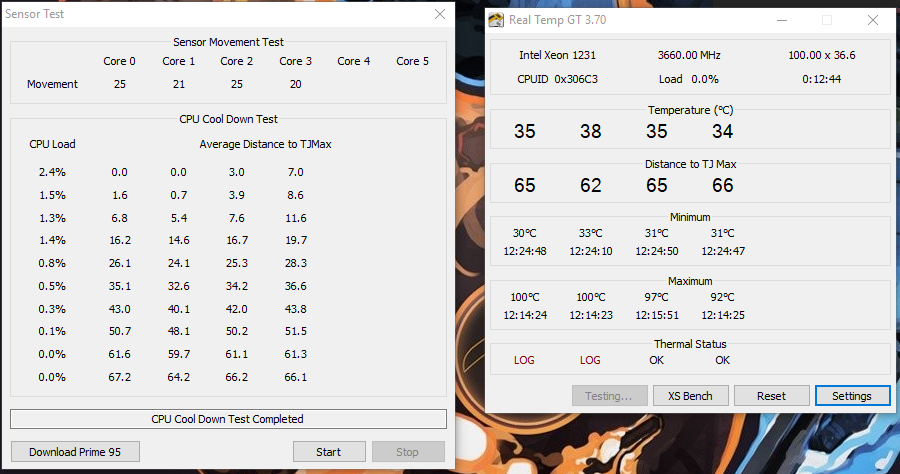Click the 43.8 distance value
The image size is (900, 474).
point(296,309)
